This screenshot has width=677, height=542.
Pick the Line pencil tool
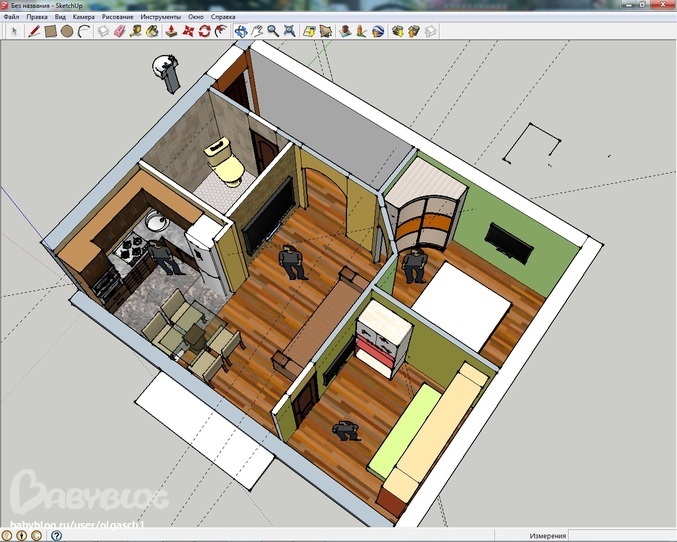point(34,31)
